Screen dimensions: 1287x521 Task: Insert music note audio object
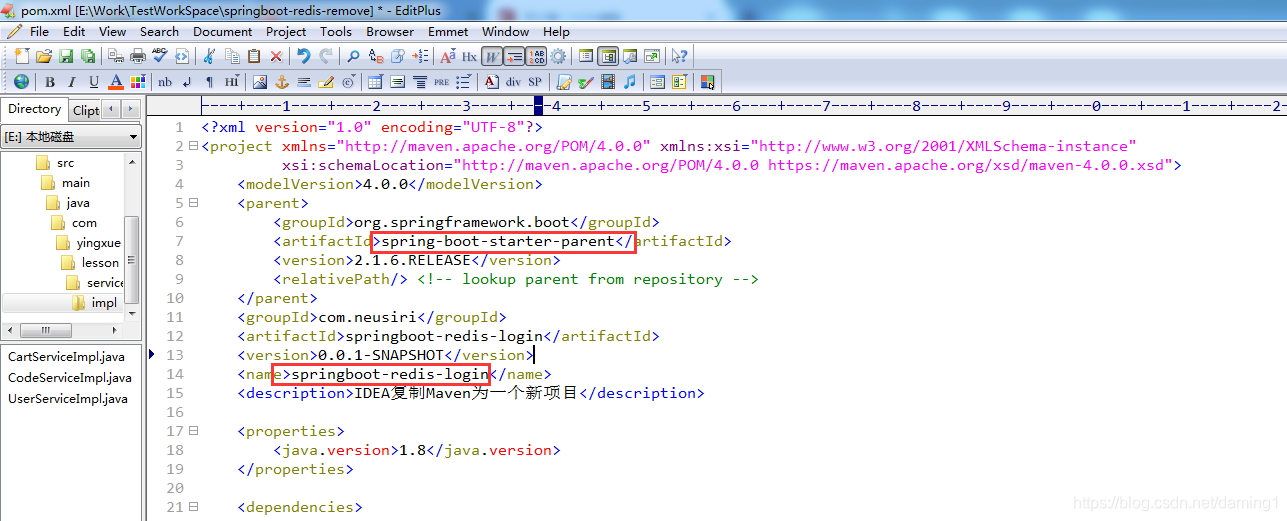click(x=629, y=82)
